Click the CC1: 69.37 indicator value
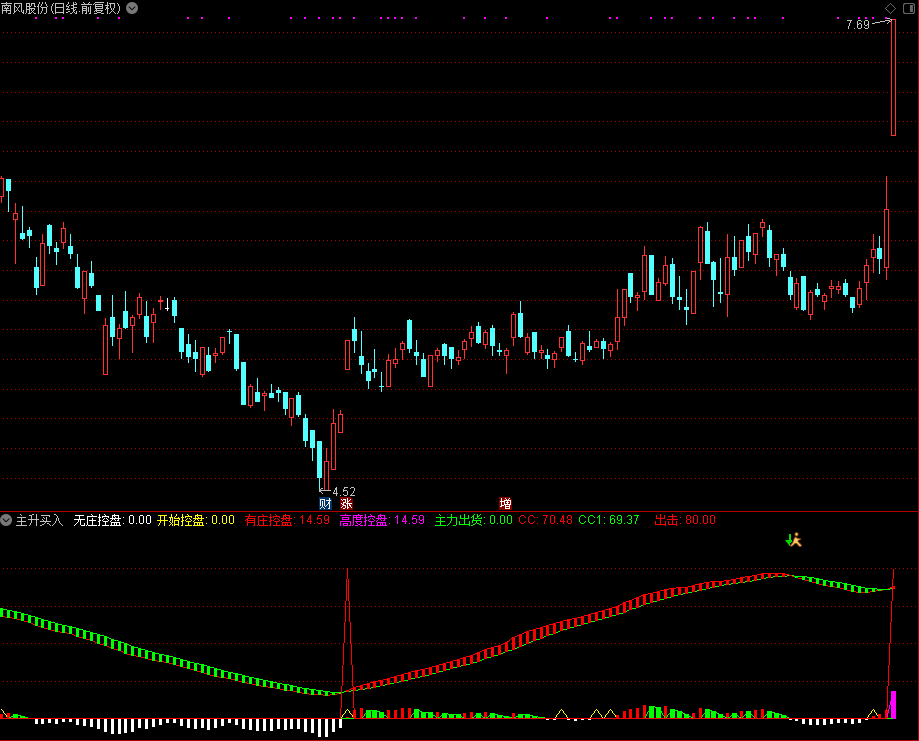919x741 pixels. [608, 520]
